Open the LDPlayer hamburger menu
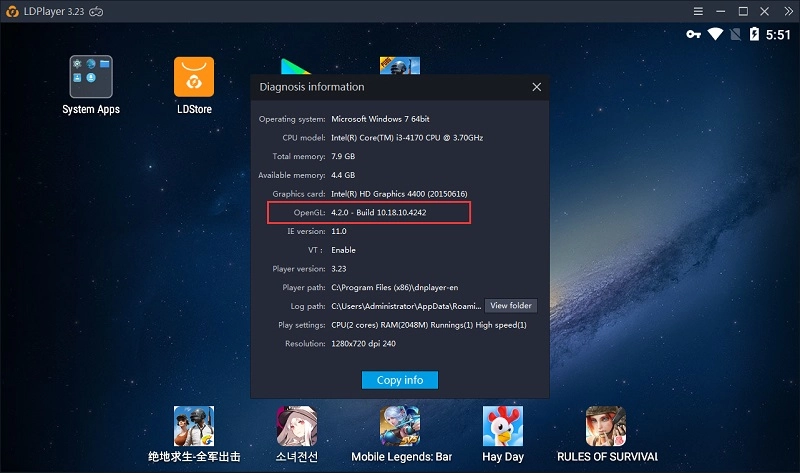Screen dimensions: 800x473 point(698,11)
